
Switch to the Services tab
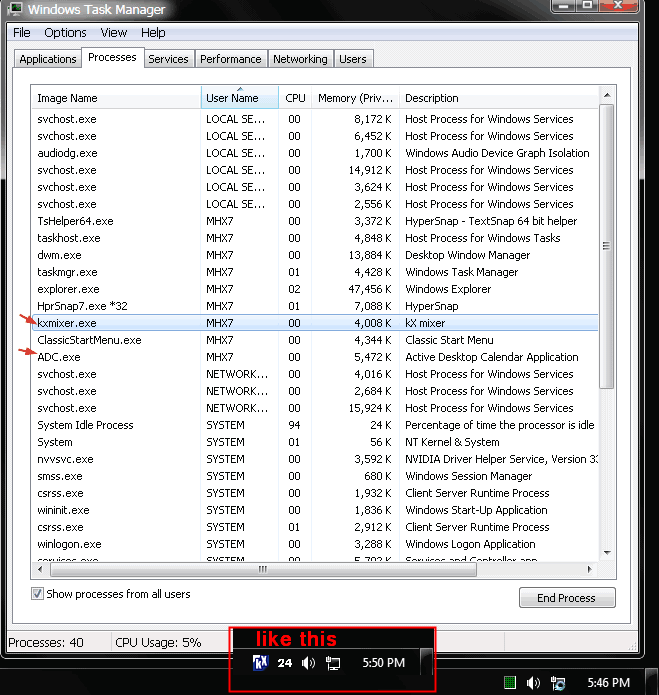click(168, 59)
